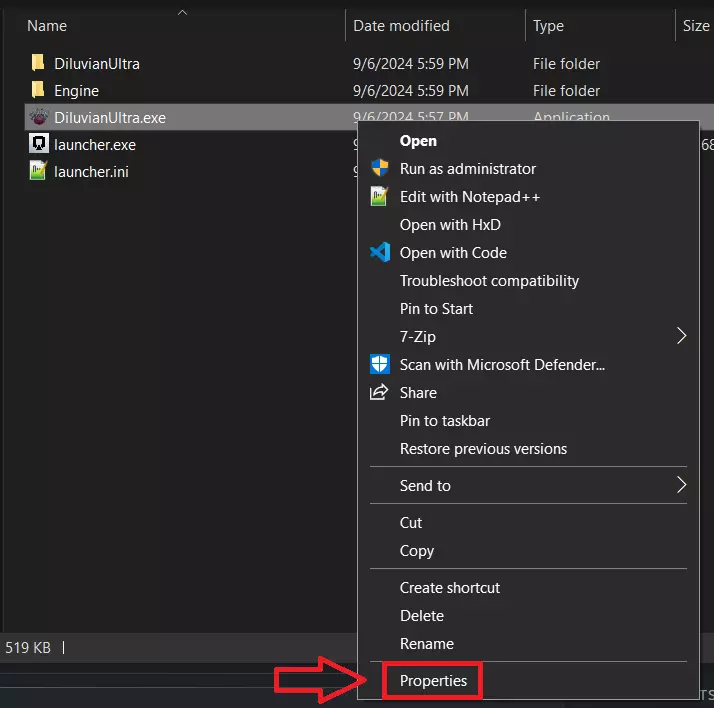Click the 519 KB status bar text
714x708 pixels.
(28, 647)
